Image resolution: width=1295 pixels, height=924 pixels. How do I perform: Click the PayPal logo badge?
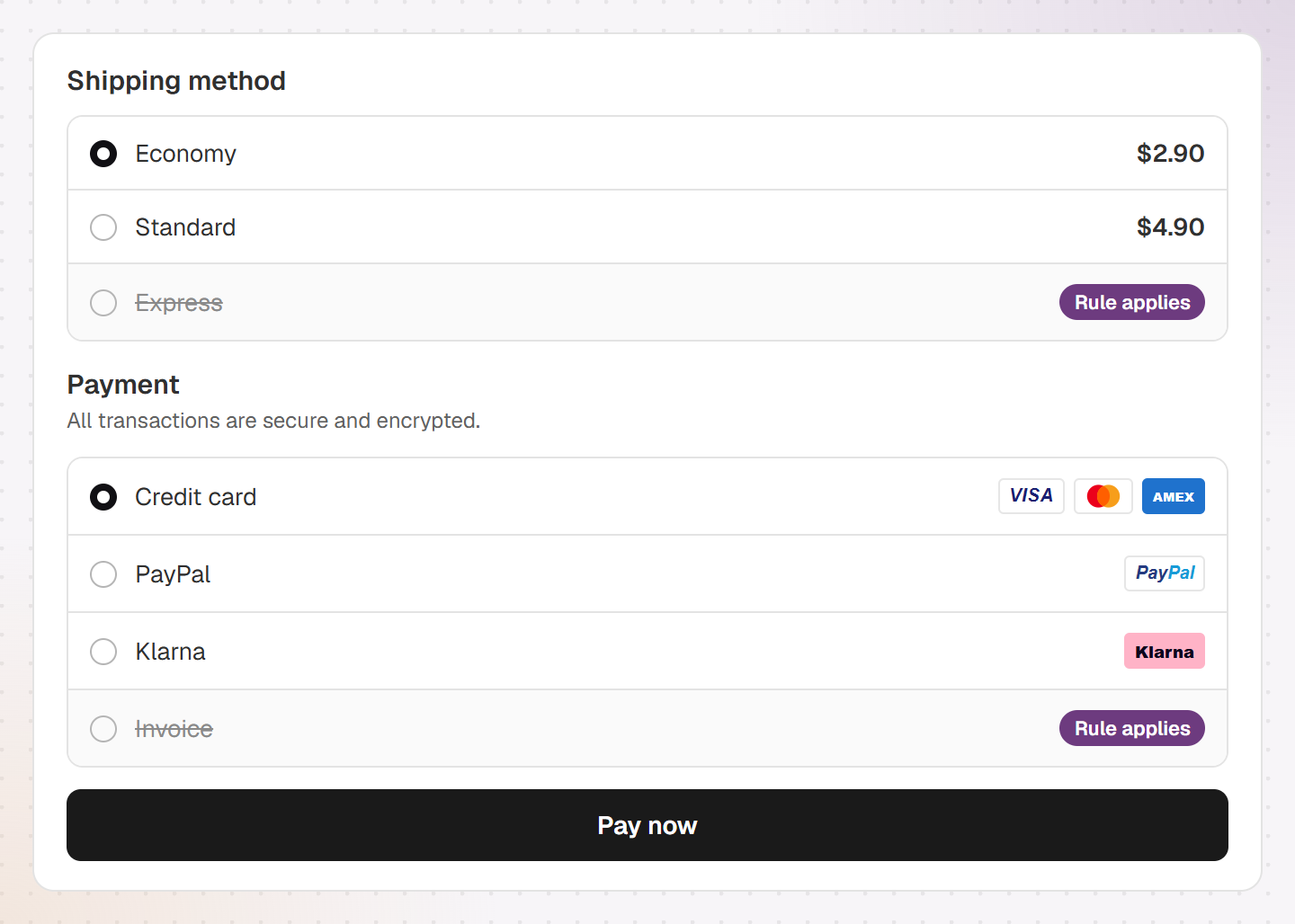[x=1165, y=573]
